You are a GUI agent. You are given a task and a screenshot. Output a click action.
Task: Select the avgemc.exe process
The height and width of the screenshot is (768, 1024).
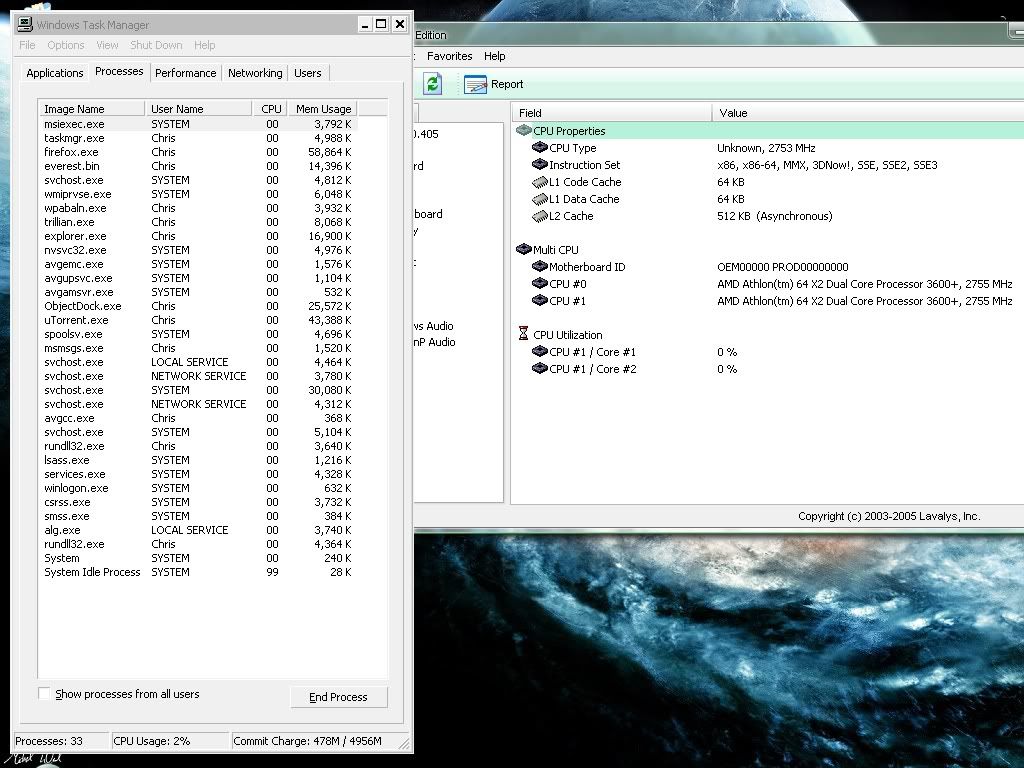(199, 264)
